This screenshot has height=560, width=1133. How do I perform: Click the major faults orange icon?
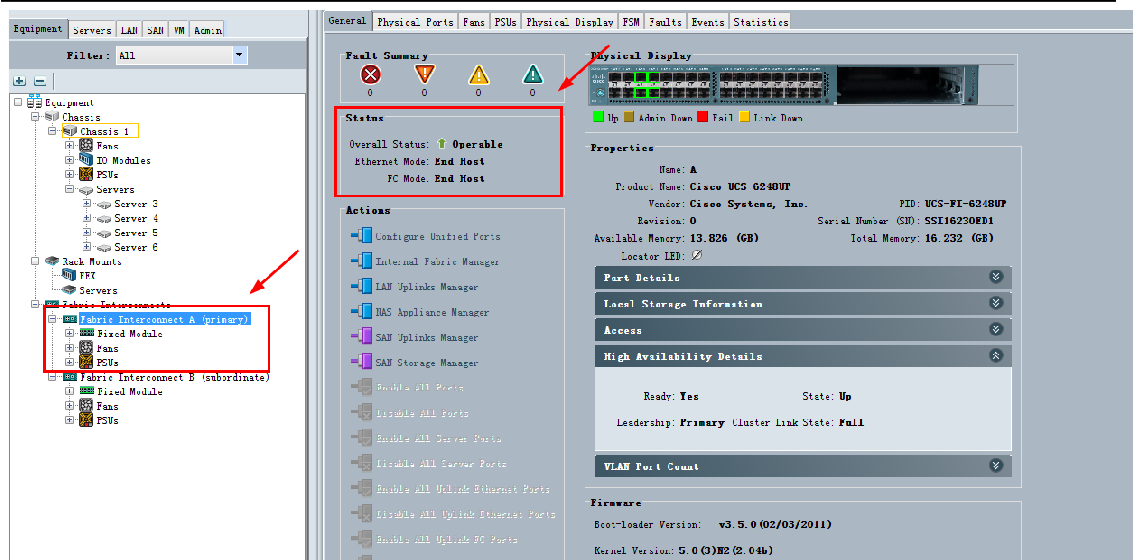[x=424, y=74]
